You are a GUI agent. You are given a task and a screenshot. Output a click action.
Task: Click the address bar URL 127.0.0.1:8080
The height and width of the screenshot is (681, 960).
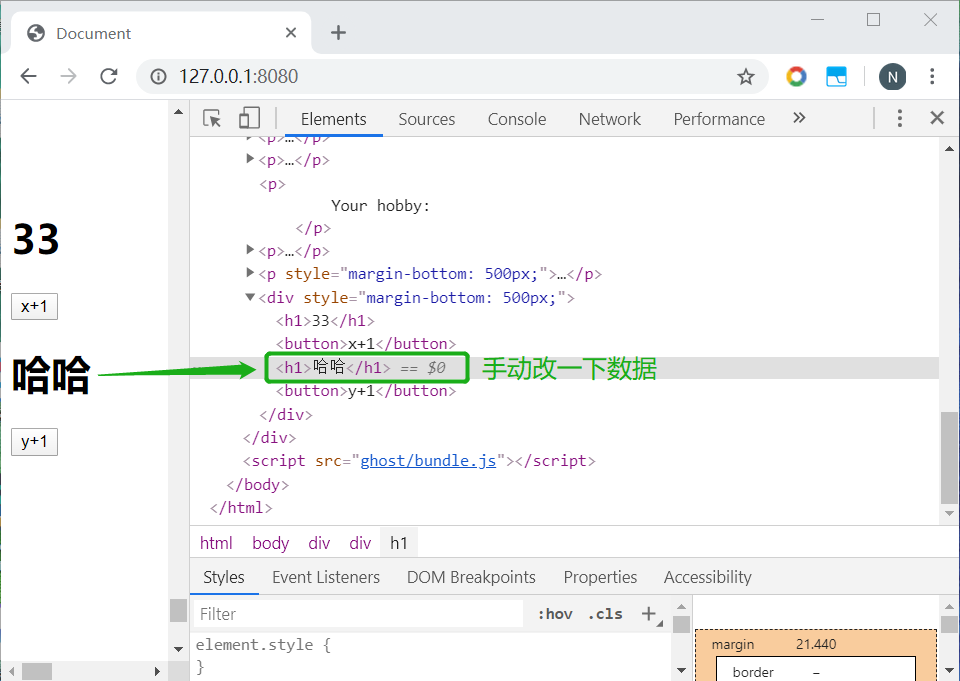tap(238, 77)
